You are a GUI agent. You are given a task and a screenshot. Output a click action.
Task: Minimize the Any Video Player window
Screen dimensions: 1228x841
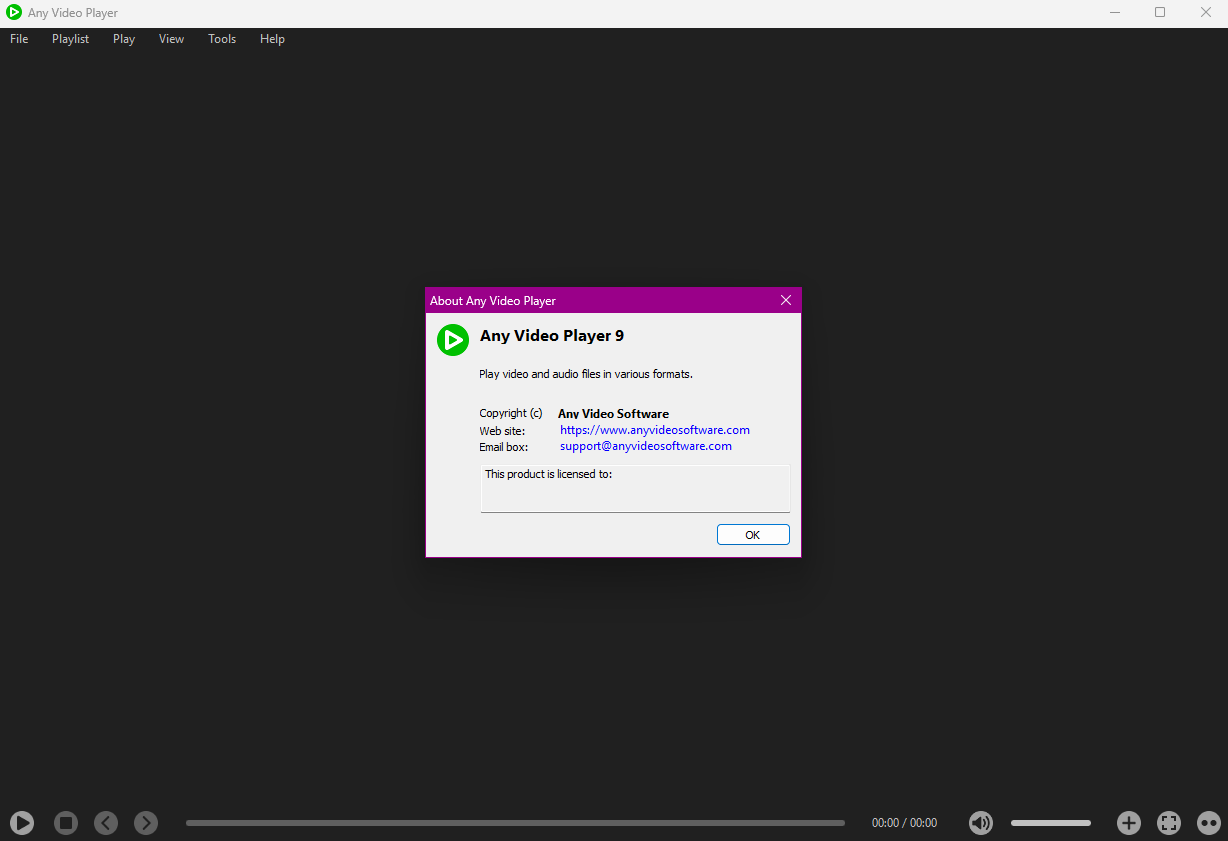(1115, 13)
